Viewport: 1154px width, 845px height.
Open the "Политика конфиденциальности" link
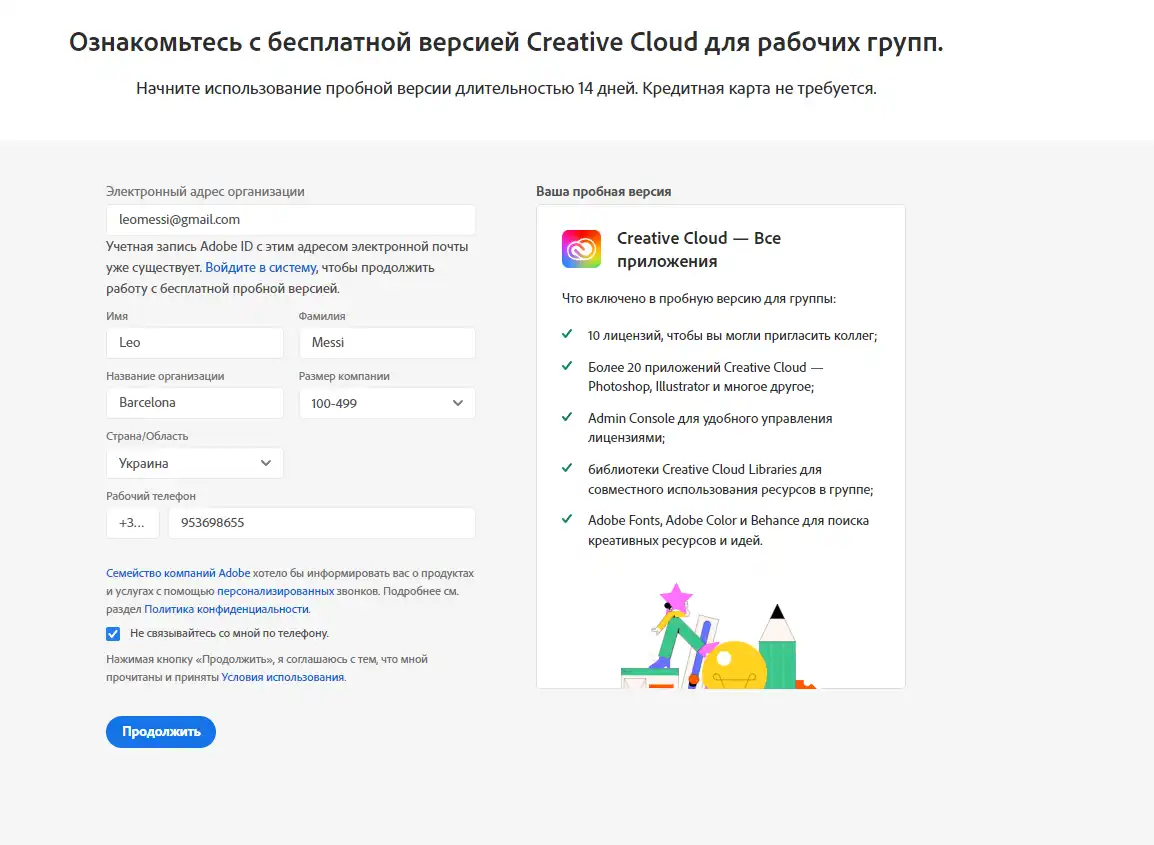click(226, 609)
